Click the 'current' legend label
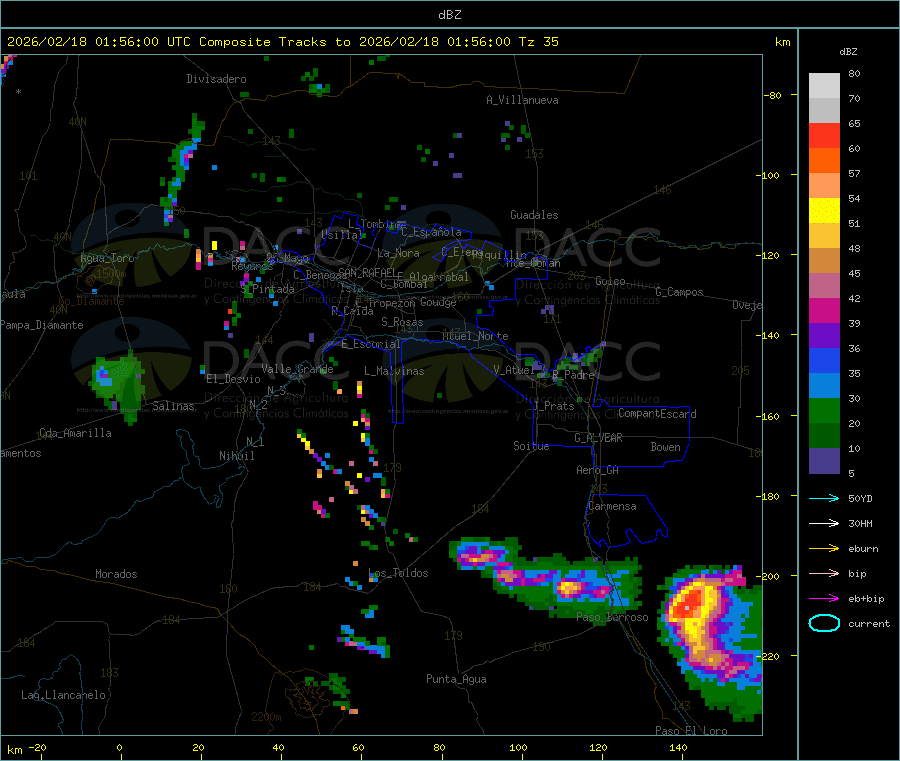 pos(869,623)
